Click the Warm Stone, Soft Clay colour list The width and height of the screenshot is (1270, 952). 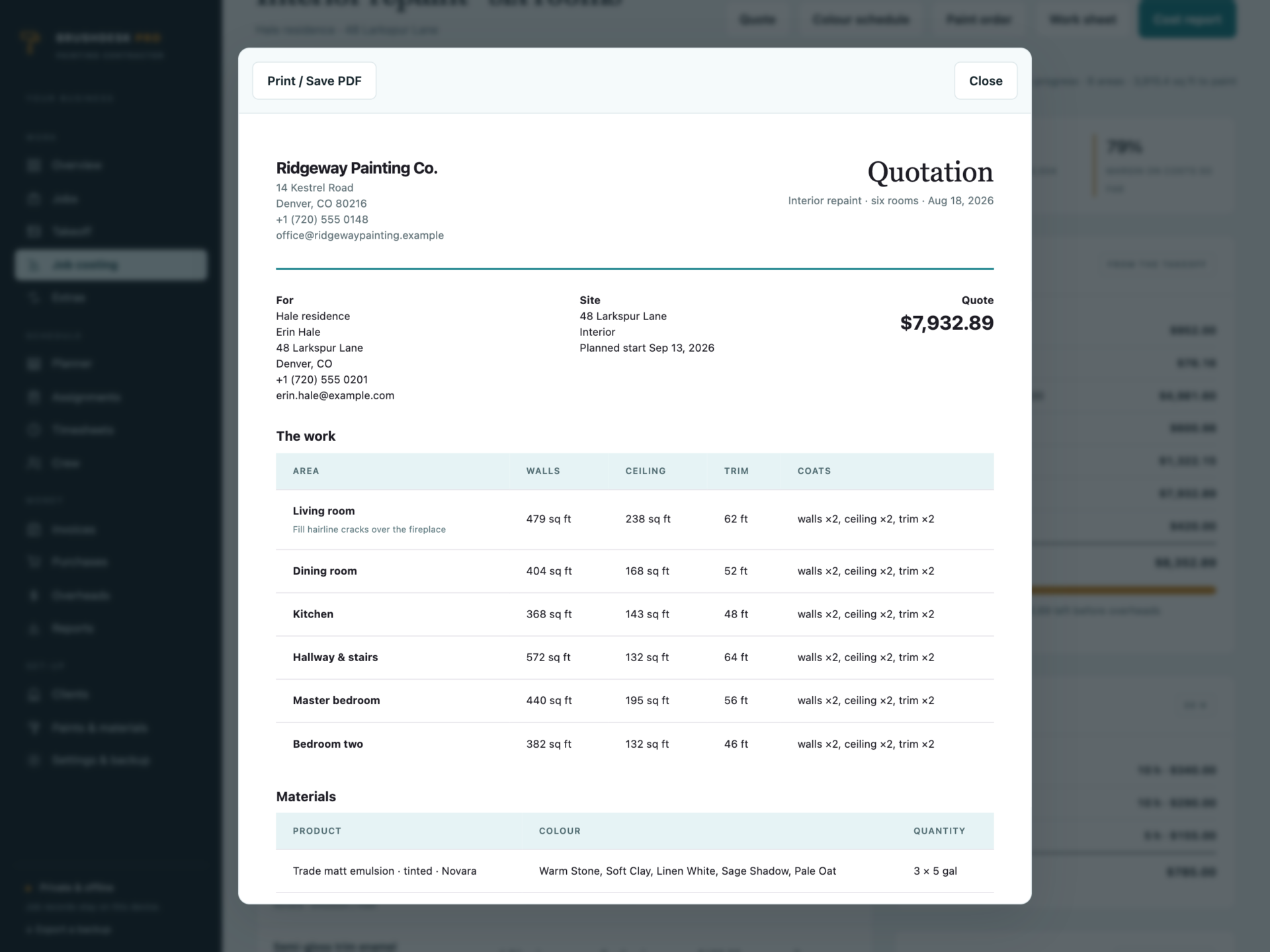687,871
